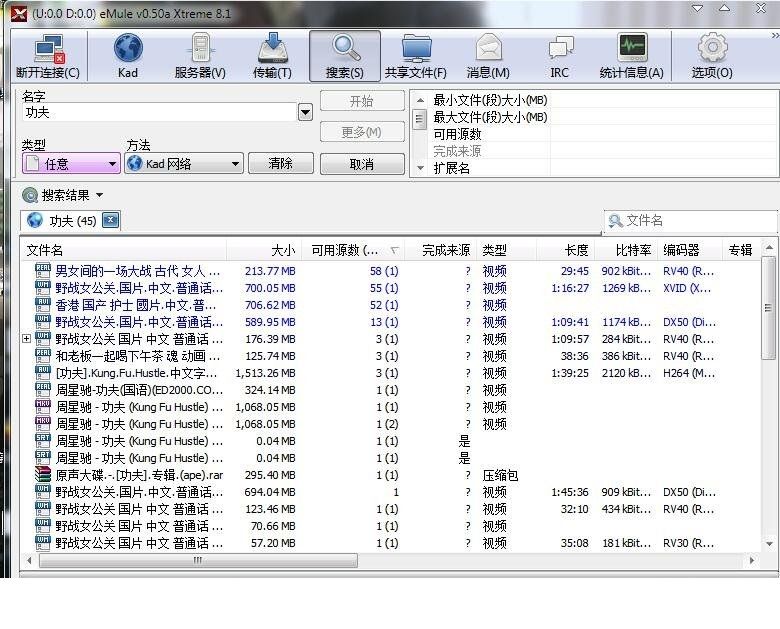This screenshot has width=780, height=629.
Task: Click WM icon of 野战女公关 57.20 MB row
Action: point(43,542)
